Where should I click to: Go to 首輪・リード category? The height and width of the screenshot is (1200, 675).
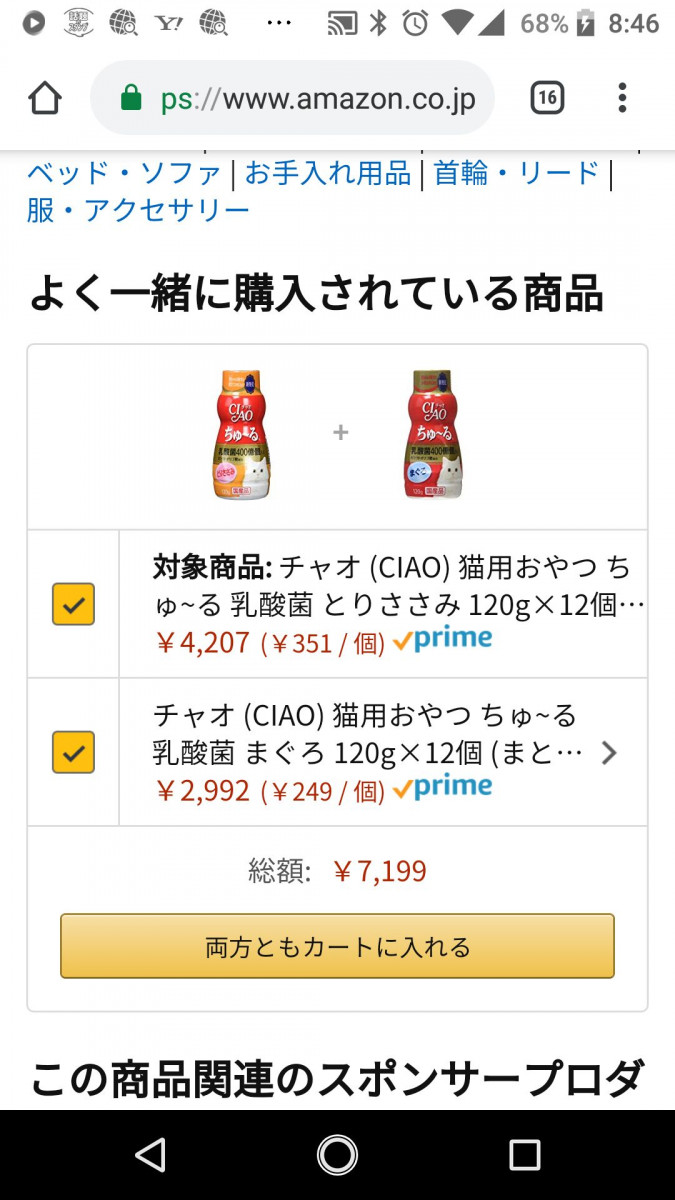tap(516, 173)
